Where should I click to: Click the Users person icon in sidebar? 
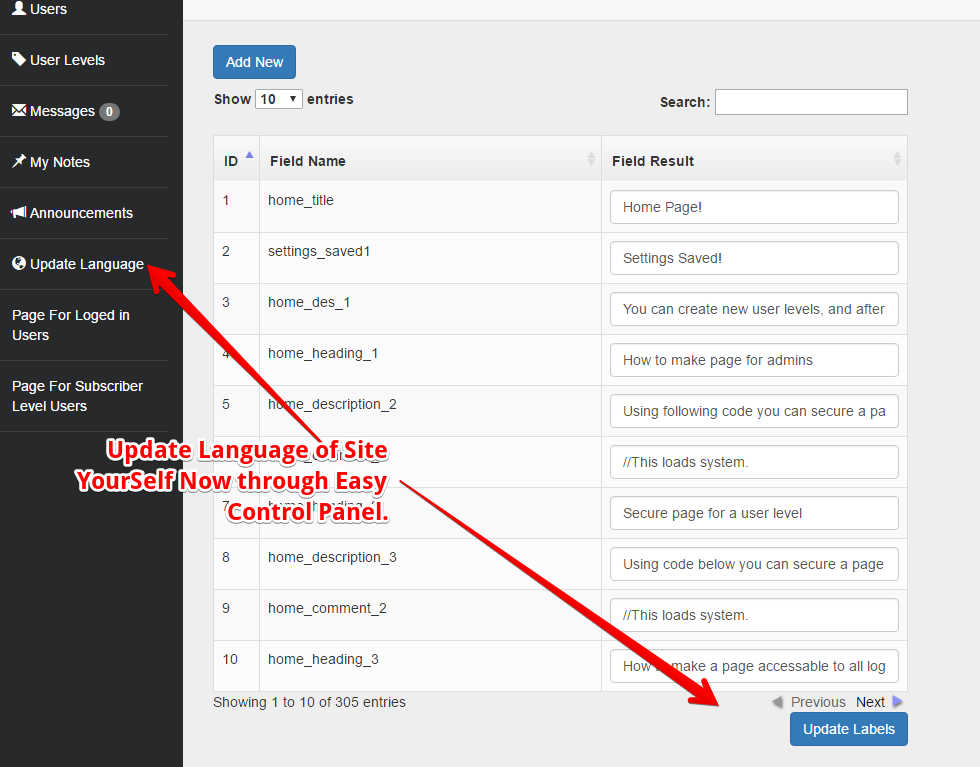click(x=19, y=9)
